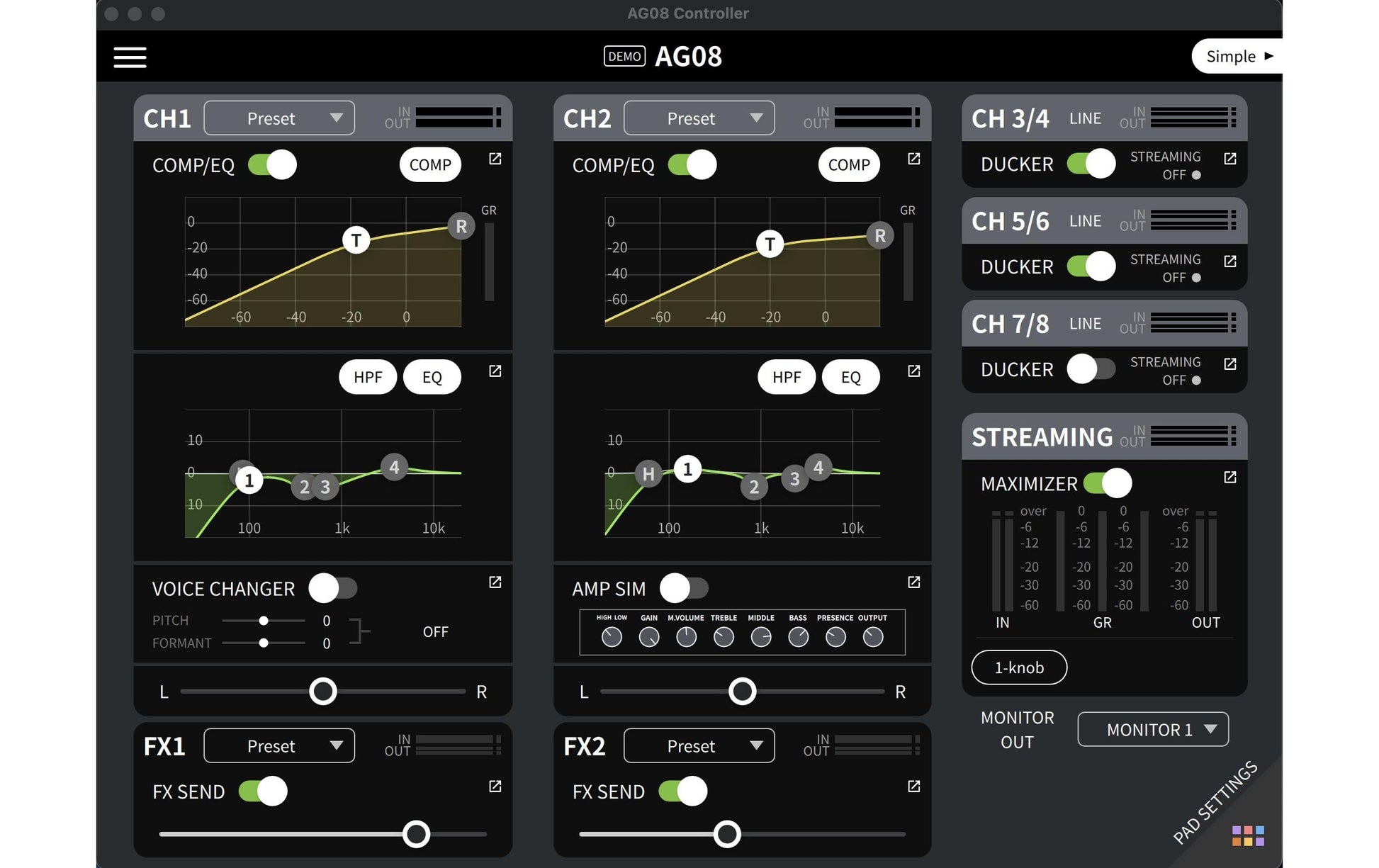
Task: Pop out Maximizer settings
Action: tap(1230, 478)
